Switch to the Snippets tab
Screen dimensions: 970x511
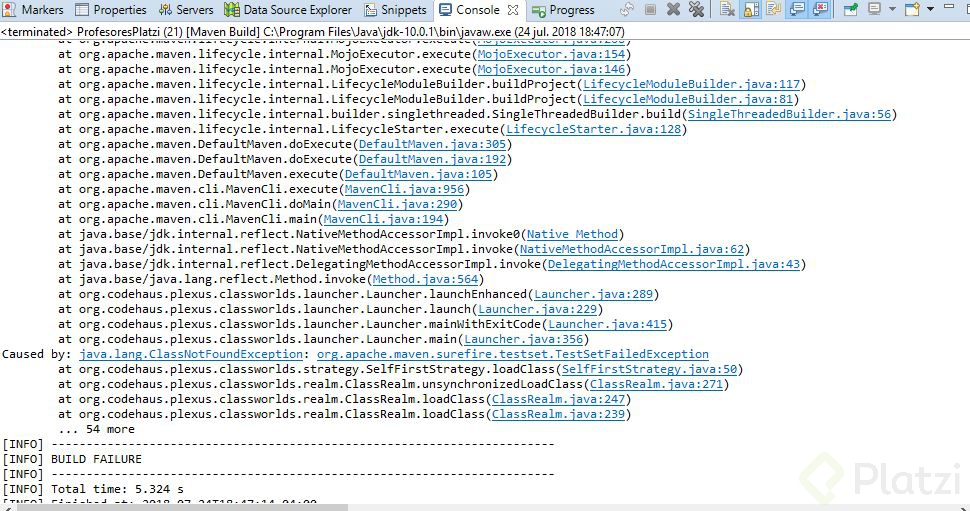click(396, 10)
